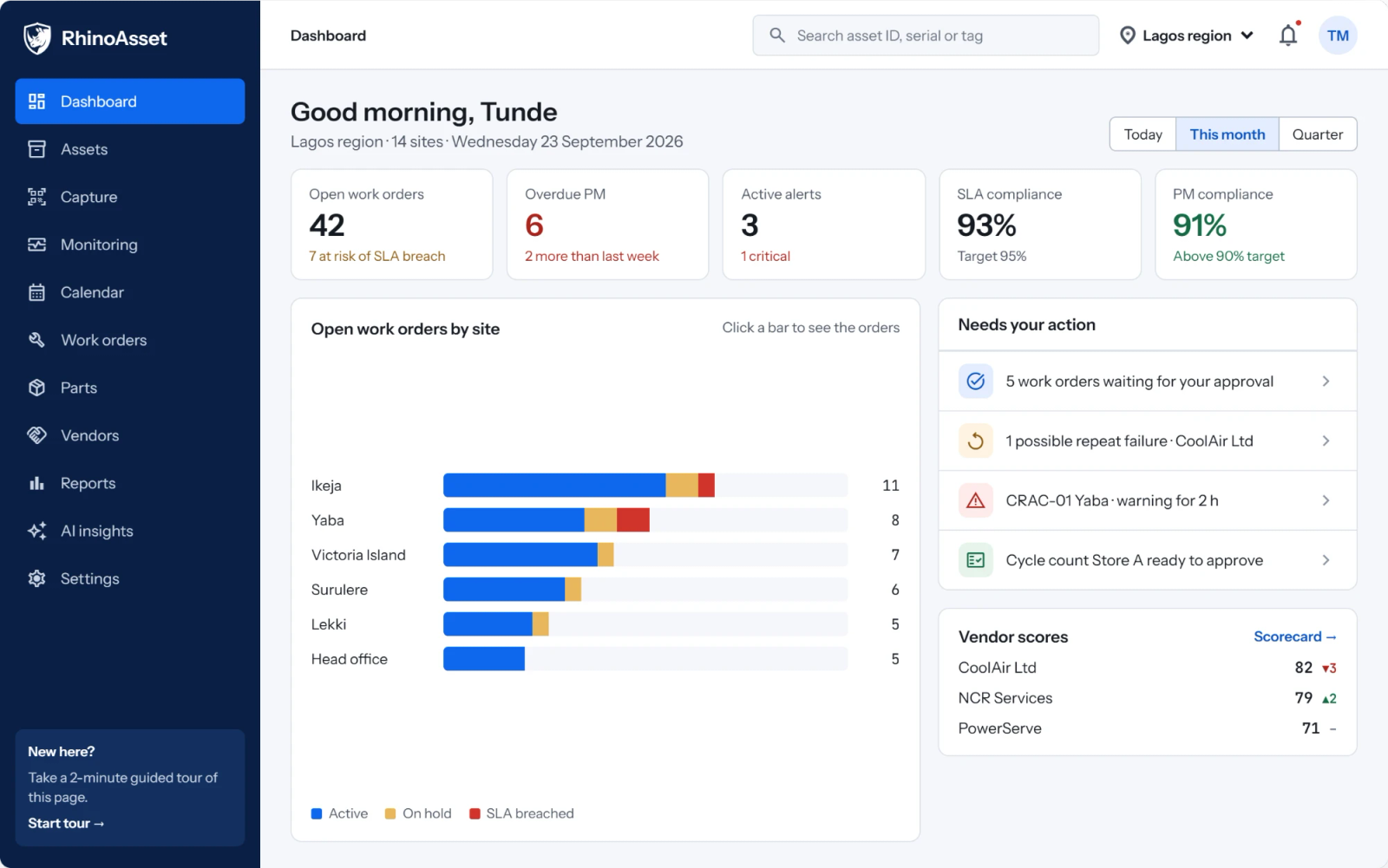Click the Calendar icon in sidebar
Viewport: 1388px width, 868px height.
point(36,292)
